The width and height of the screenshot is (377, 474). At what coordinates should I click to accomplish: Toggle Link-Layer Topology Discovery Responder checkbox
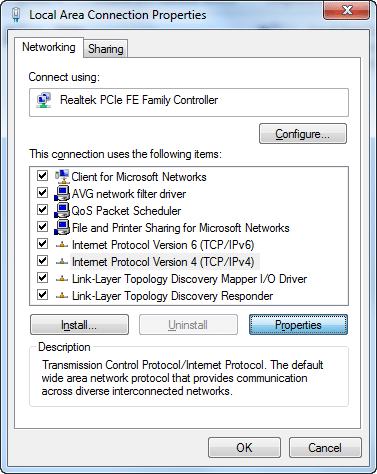click(x=42, y=295)
